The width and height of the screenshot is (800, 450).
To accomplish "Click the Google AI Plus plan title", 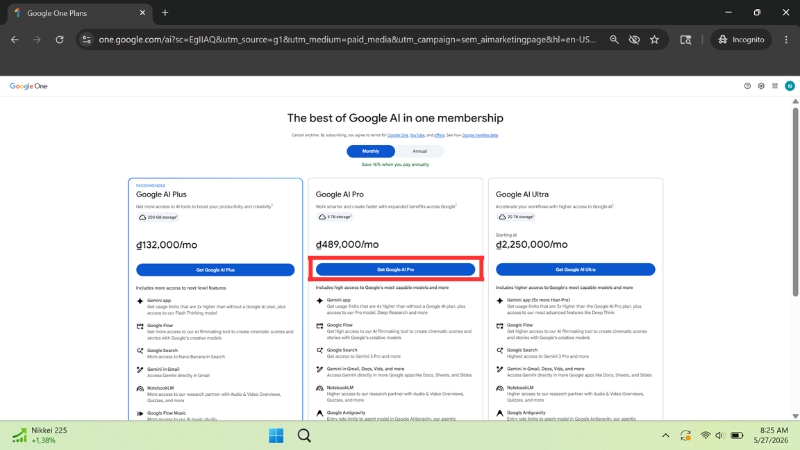I will coord(161,194).
